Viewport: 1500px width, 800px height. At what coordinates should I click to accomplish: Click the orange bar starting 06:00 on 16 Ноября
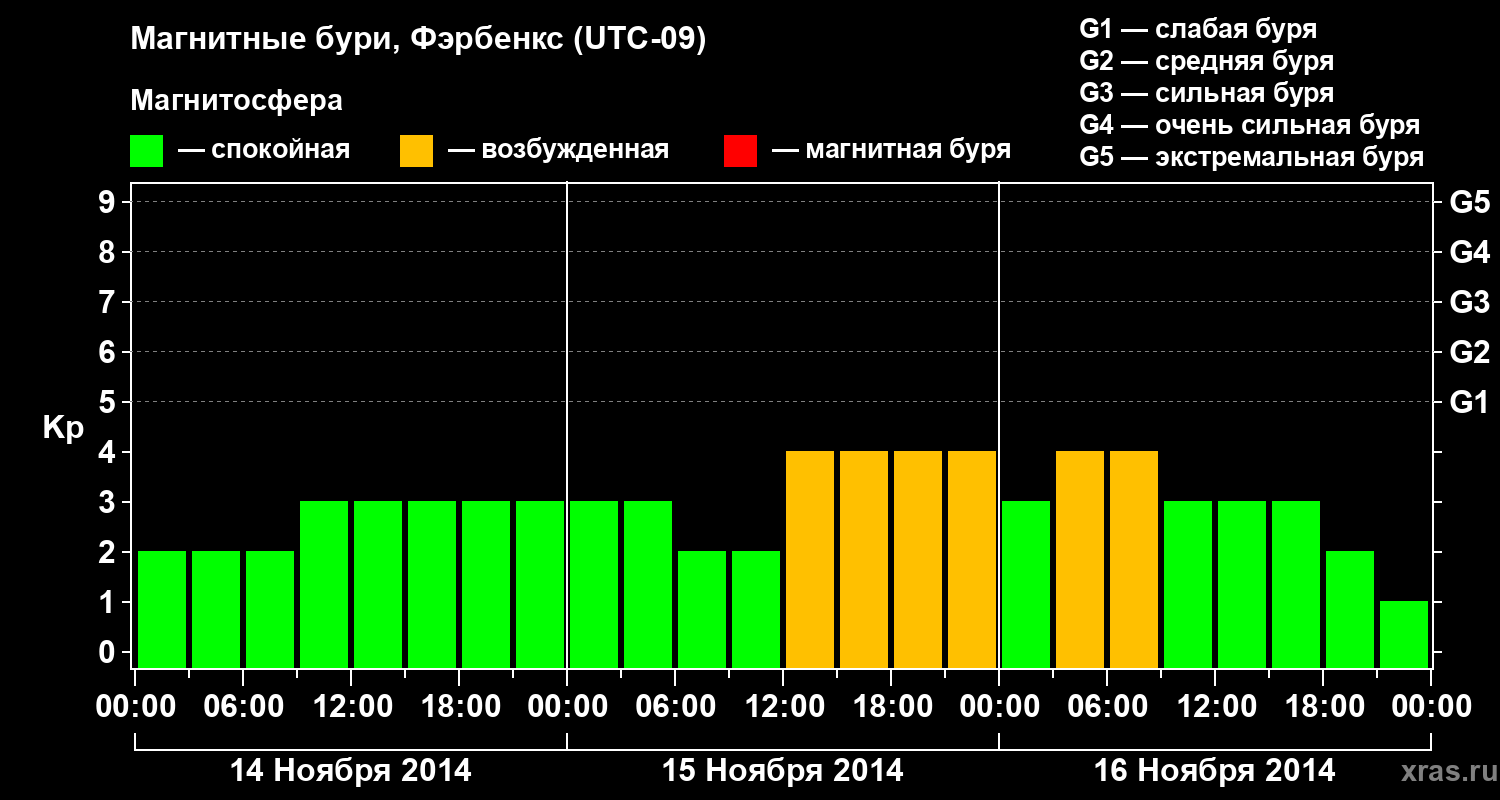point(1134,559)
